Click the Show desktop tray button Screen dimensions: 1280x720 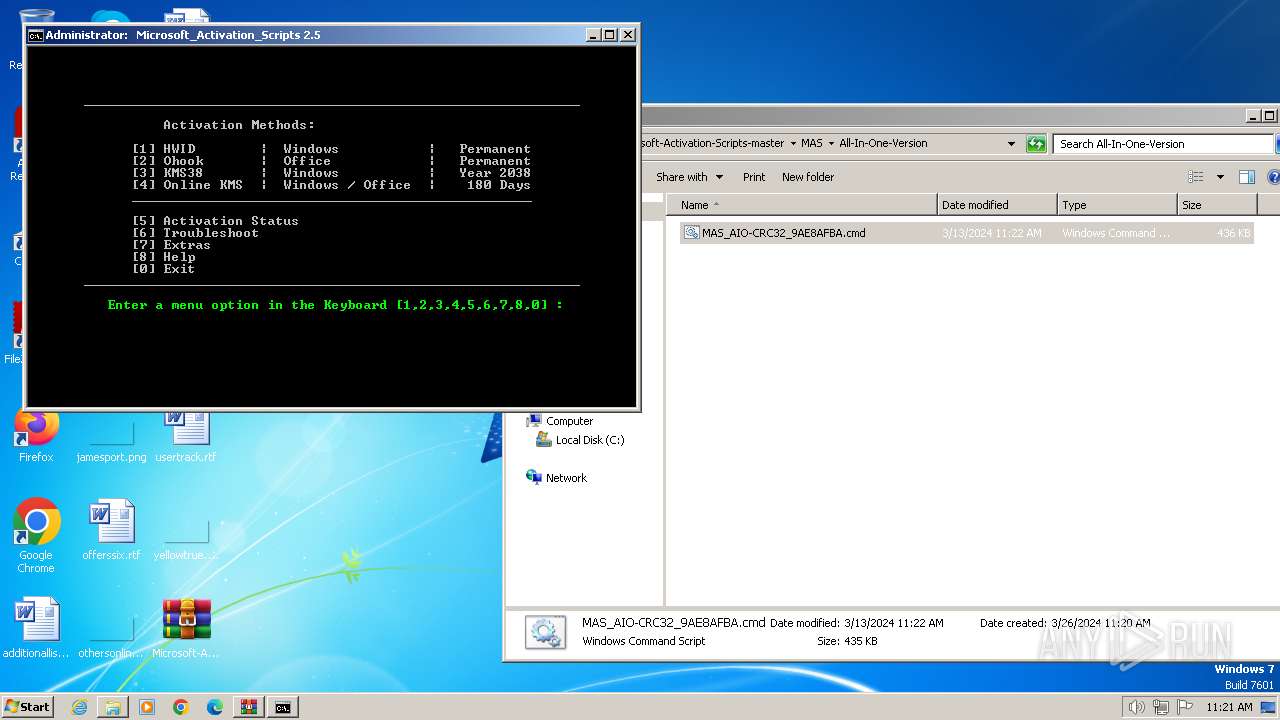click(1268, 707)
